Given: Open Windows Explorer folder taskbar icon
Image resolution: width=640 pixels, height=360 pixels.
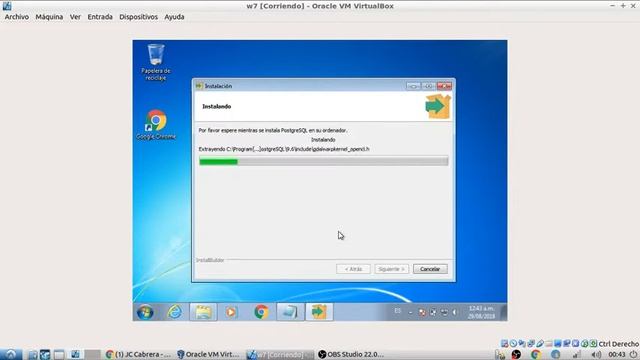Looking at the screenshot, I should 203,312.
